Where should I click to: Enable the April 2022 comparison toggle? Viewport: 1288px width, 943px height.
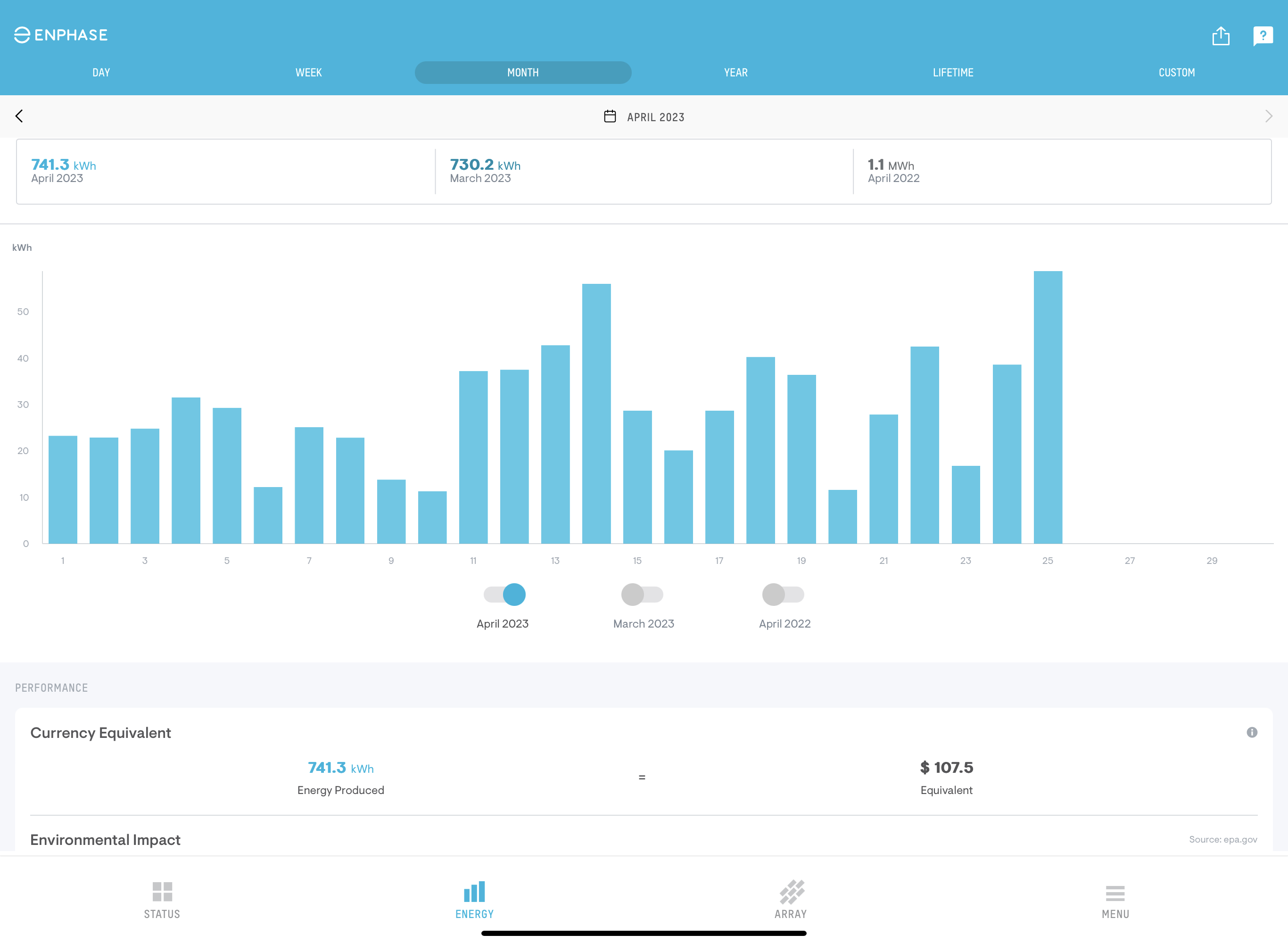point(783,595)
